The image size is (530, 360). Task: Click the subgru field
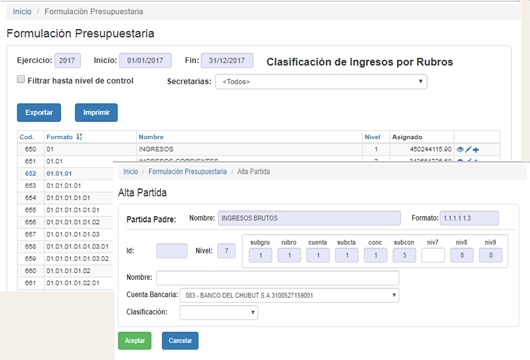tap(260, 255)
